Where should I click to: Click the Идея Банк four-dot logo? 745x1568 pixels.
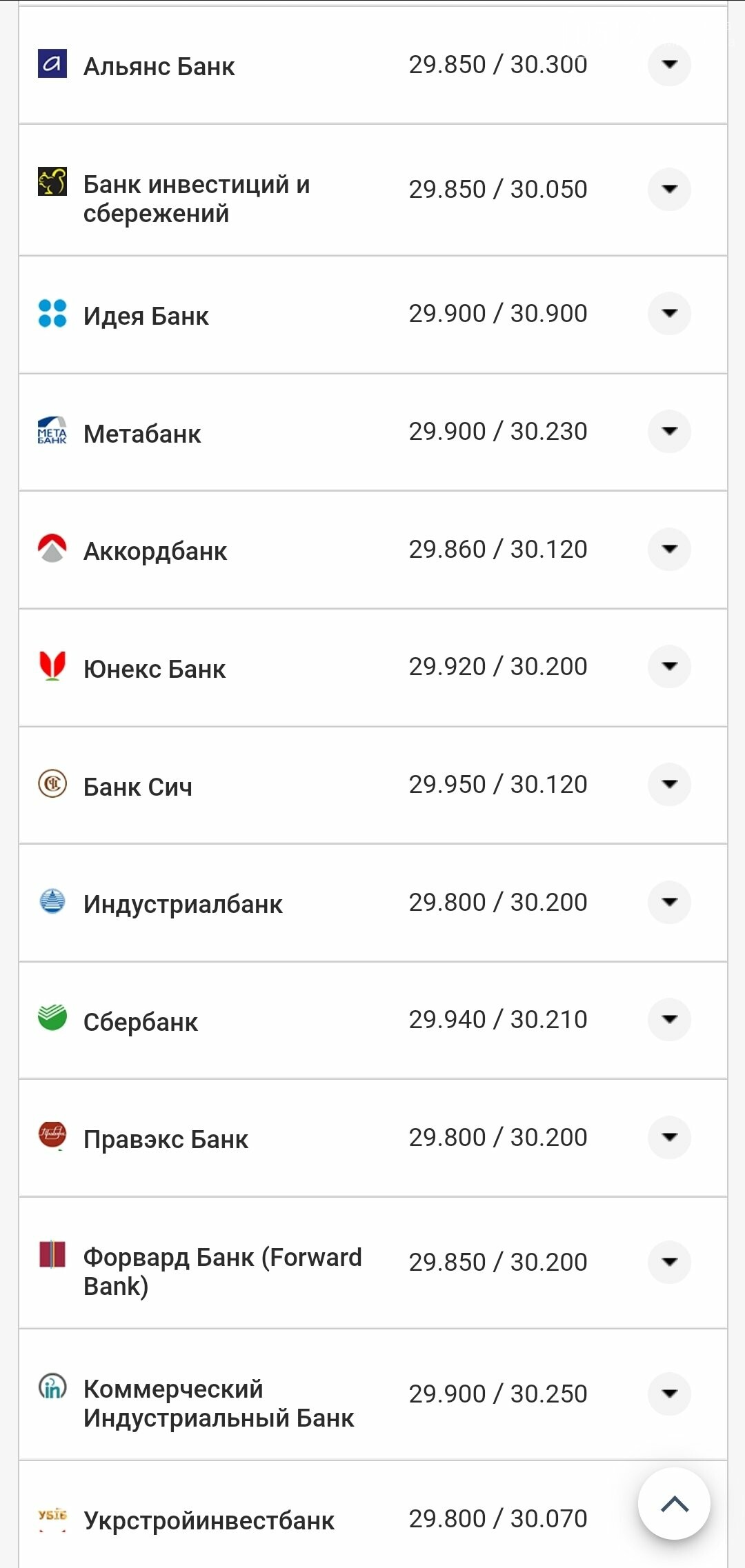coord(52,313)
